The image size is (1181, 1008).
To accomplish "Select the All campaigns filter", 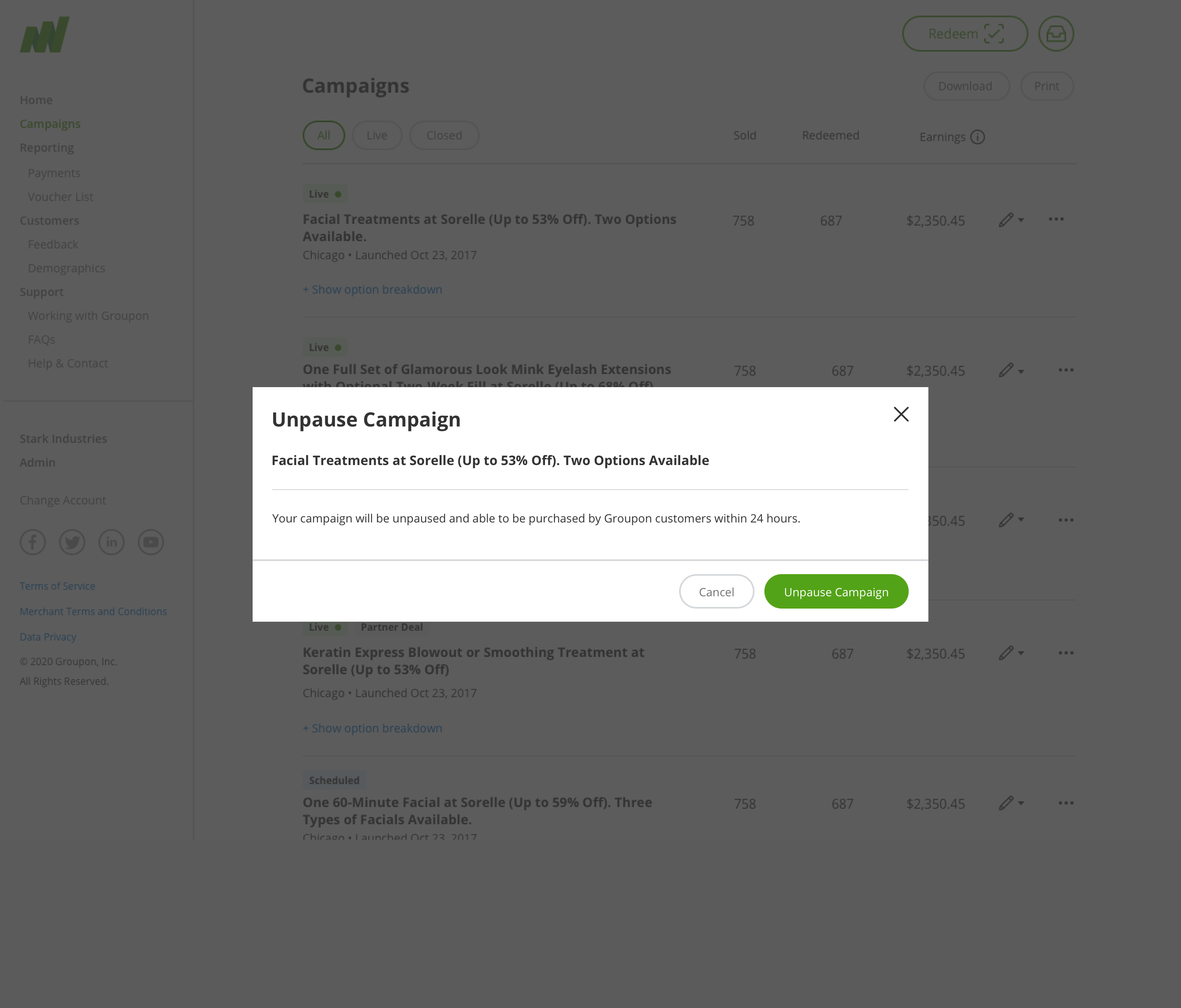I will pos(324,136).
